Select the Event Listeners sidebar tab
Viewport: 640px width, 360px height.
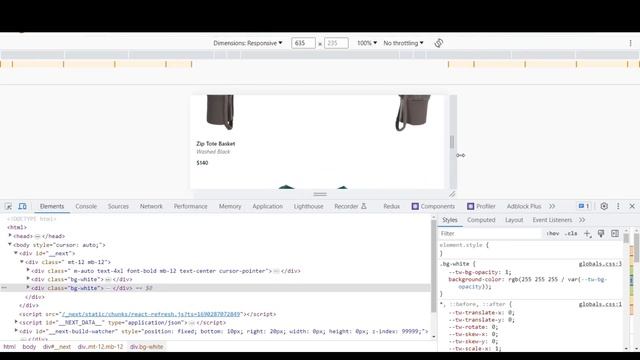(552, 220)
